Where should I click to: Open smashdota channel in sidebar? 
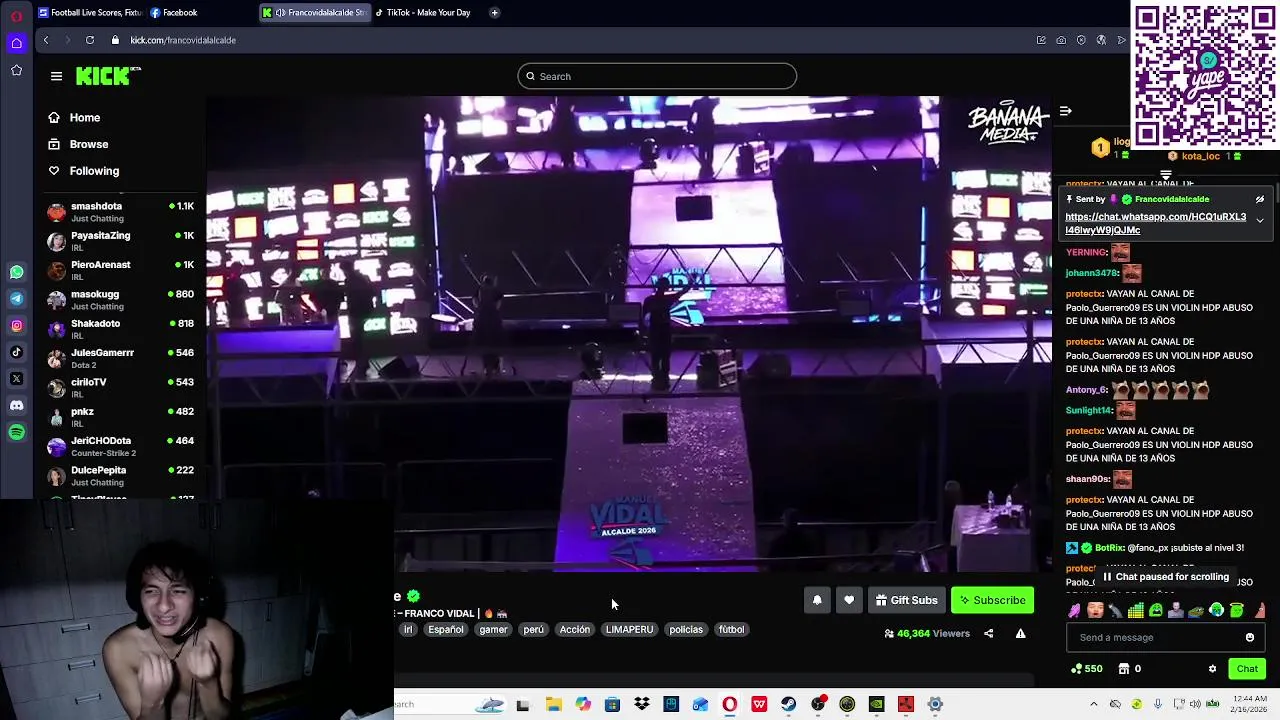[x=121, y=212]
